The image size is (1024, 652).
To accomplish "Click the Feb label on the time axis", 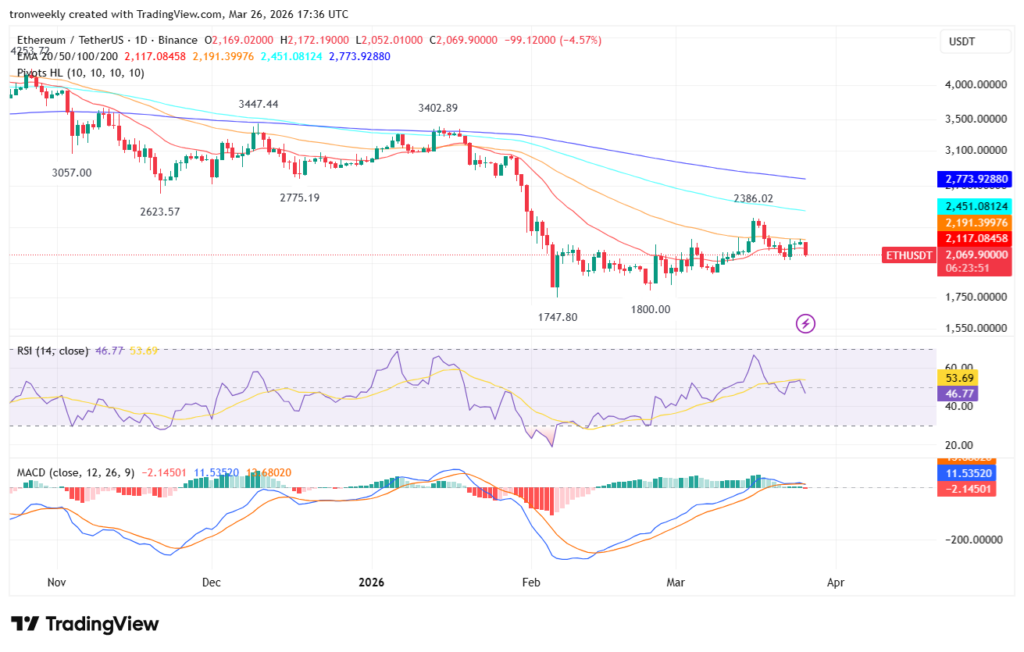I will click(x=531, y=582).
